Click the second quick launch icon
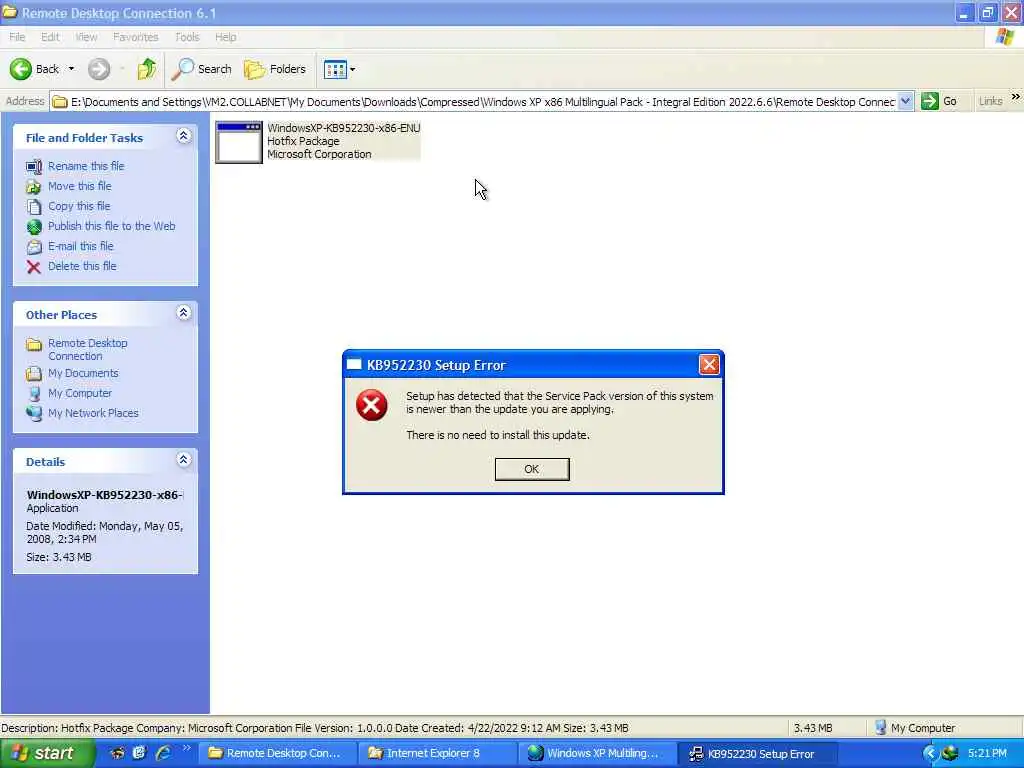The image size is (1024, 768). coord(139,753)
